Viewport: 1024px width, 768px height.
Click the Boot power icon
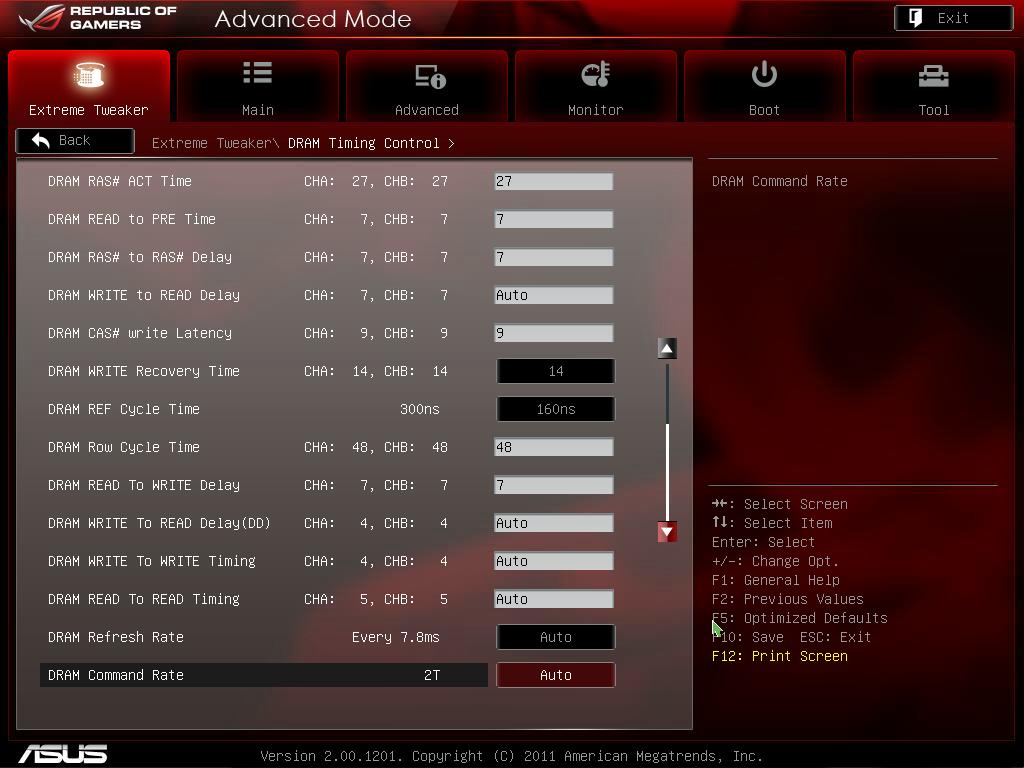764,74
